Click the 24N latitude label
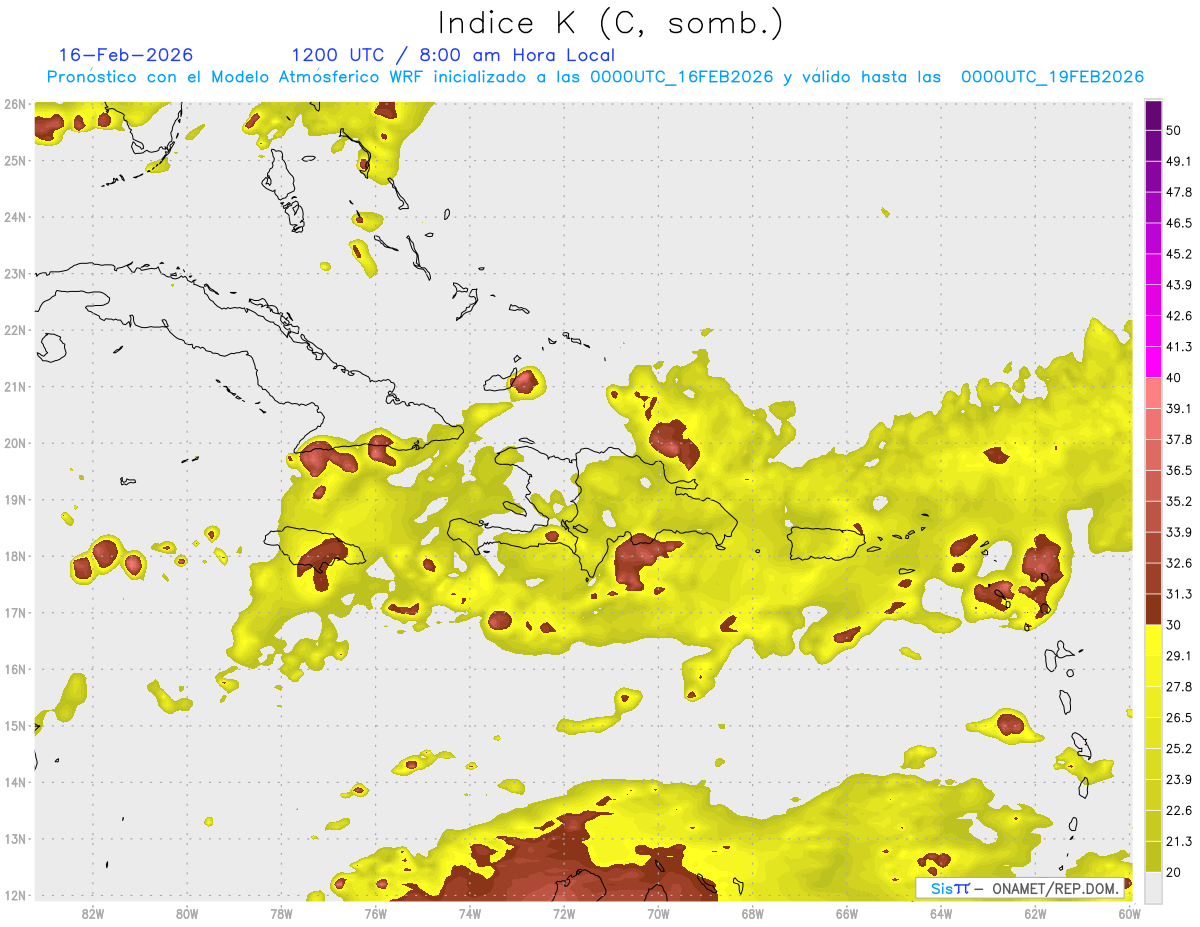Image resolution: width=1200 pixels, height=927 pixels. 15,217
